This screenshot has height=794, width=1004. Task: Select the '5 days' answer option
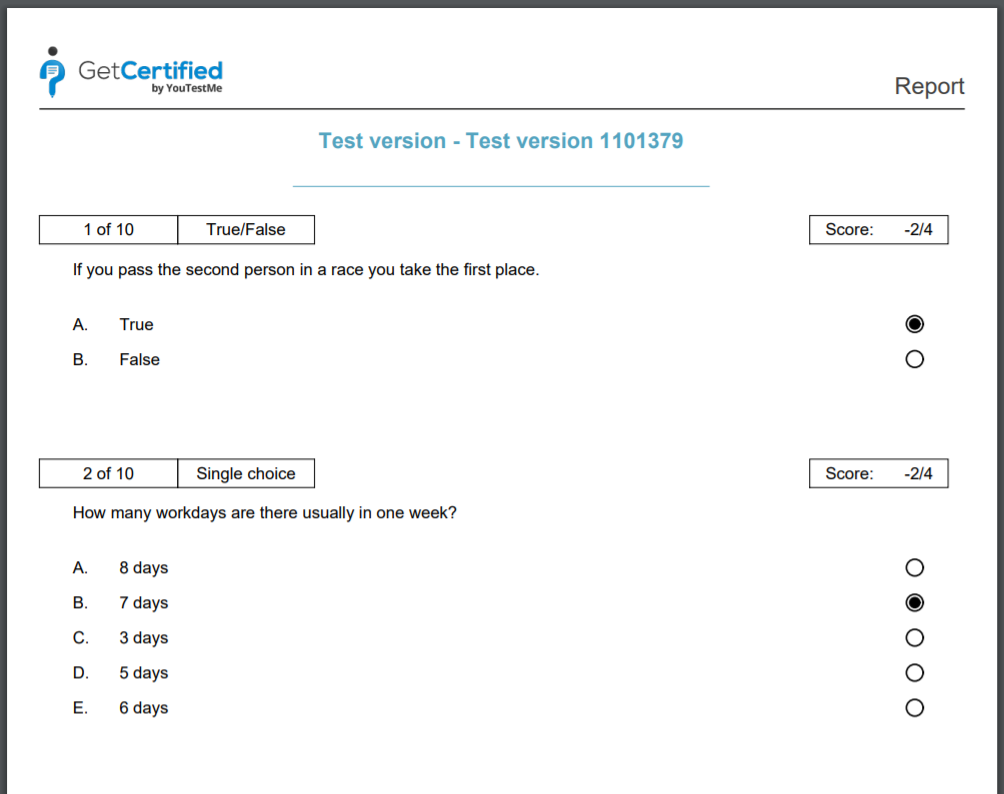pos(914,672)
